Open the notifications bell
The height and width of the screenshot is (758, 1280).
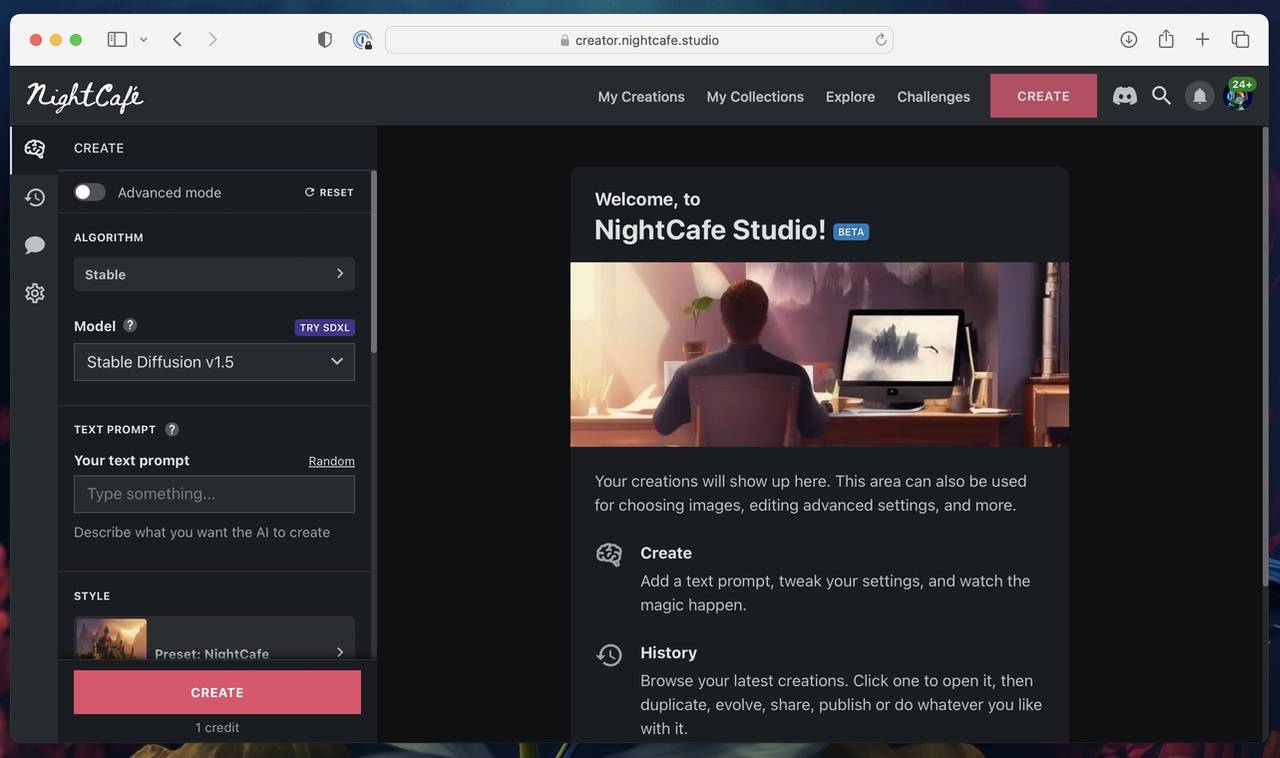click(x=1199, y=96)
